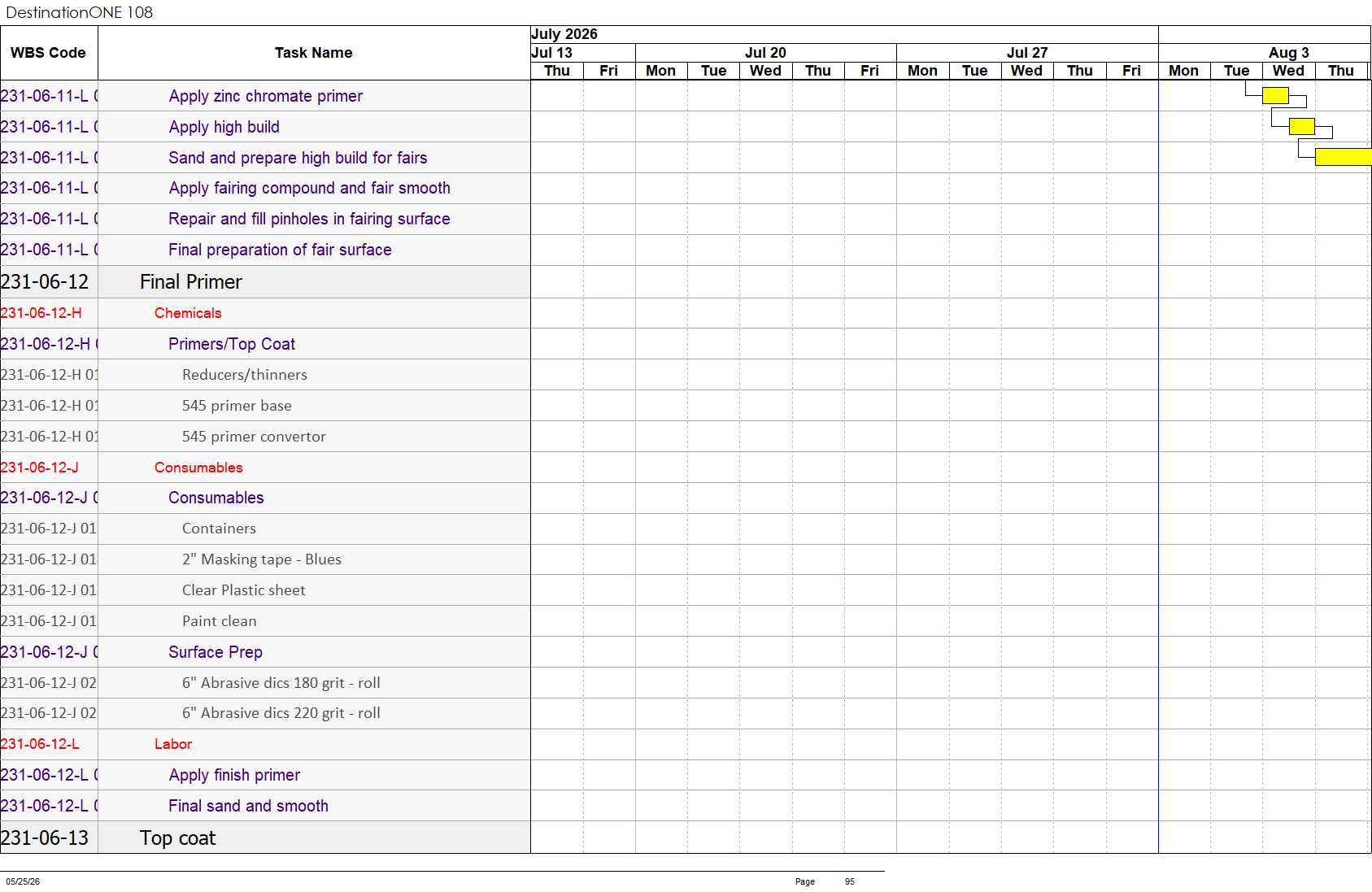Select the 2" Masking tape - Blues item

click(x=262, y=559)
